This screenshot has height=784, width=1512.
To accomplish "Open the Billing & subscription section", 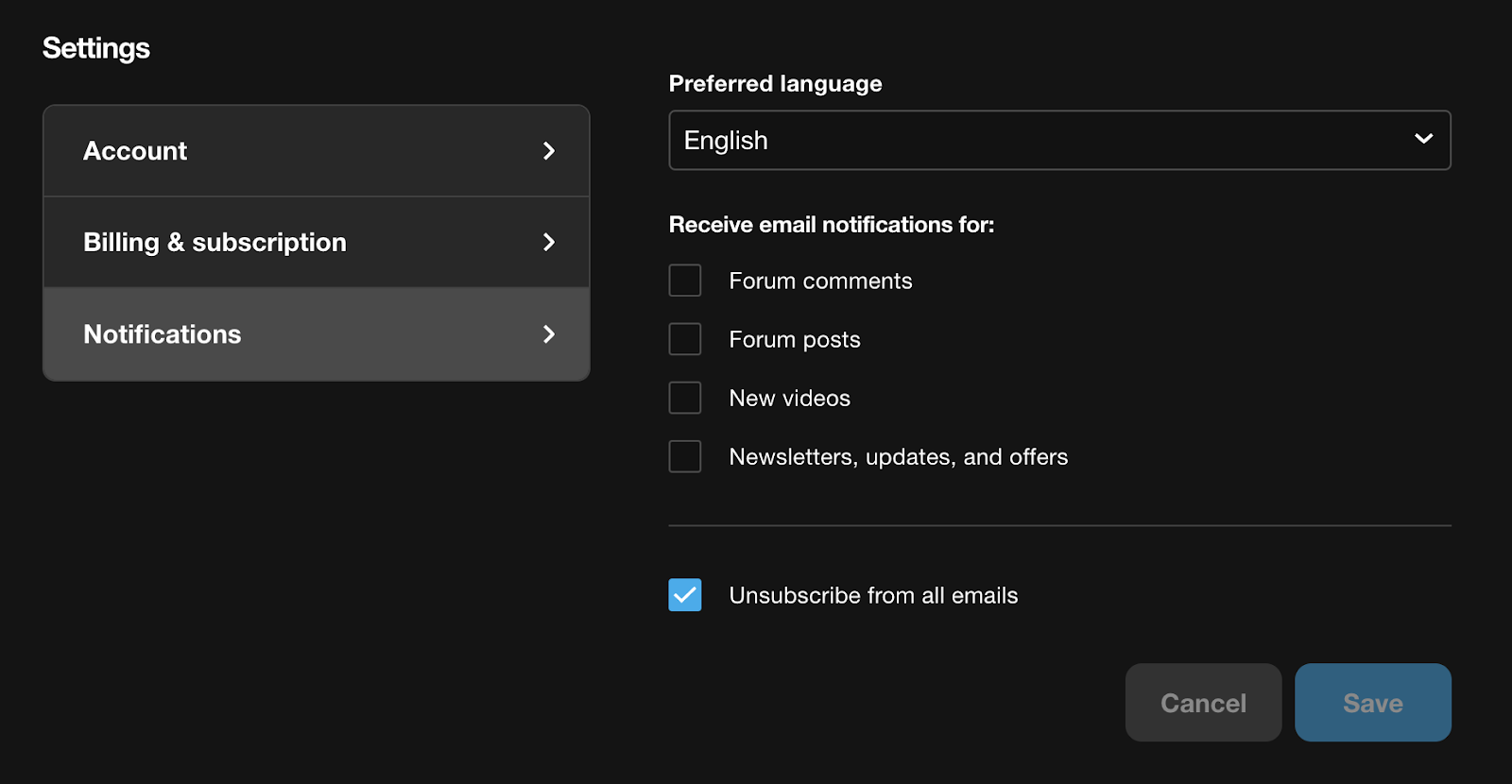I will 316,242.
